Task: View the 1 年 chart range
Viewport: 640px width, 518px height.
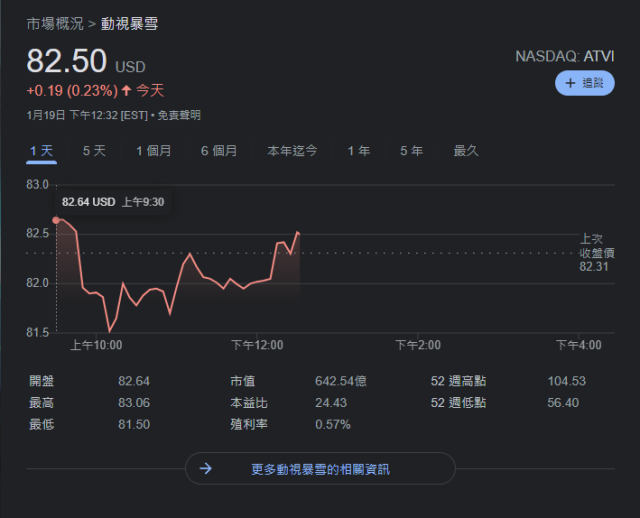Action: coord(359,151)
